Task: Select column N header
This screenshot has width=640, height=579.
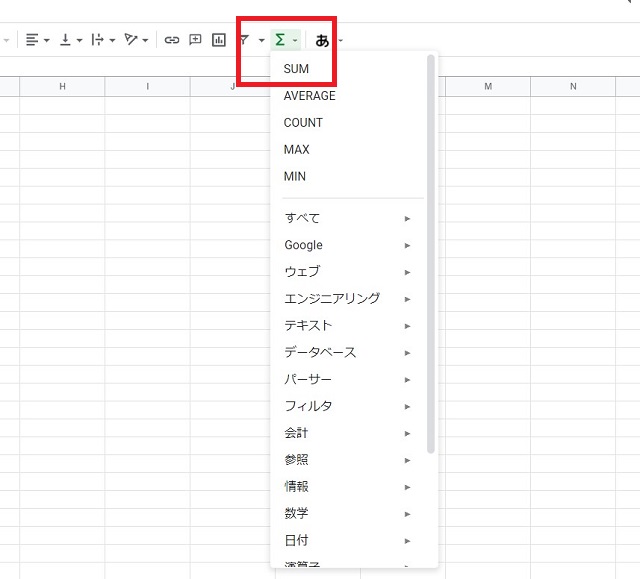Action: pyautogui.click(x=573, y=87)
